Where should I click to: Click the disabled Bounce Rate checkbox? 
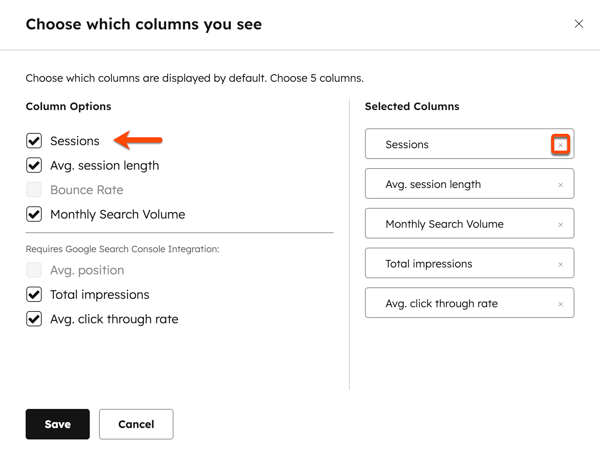34,190
